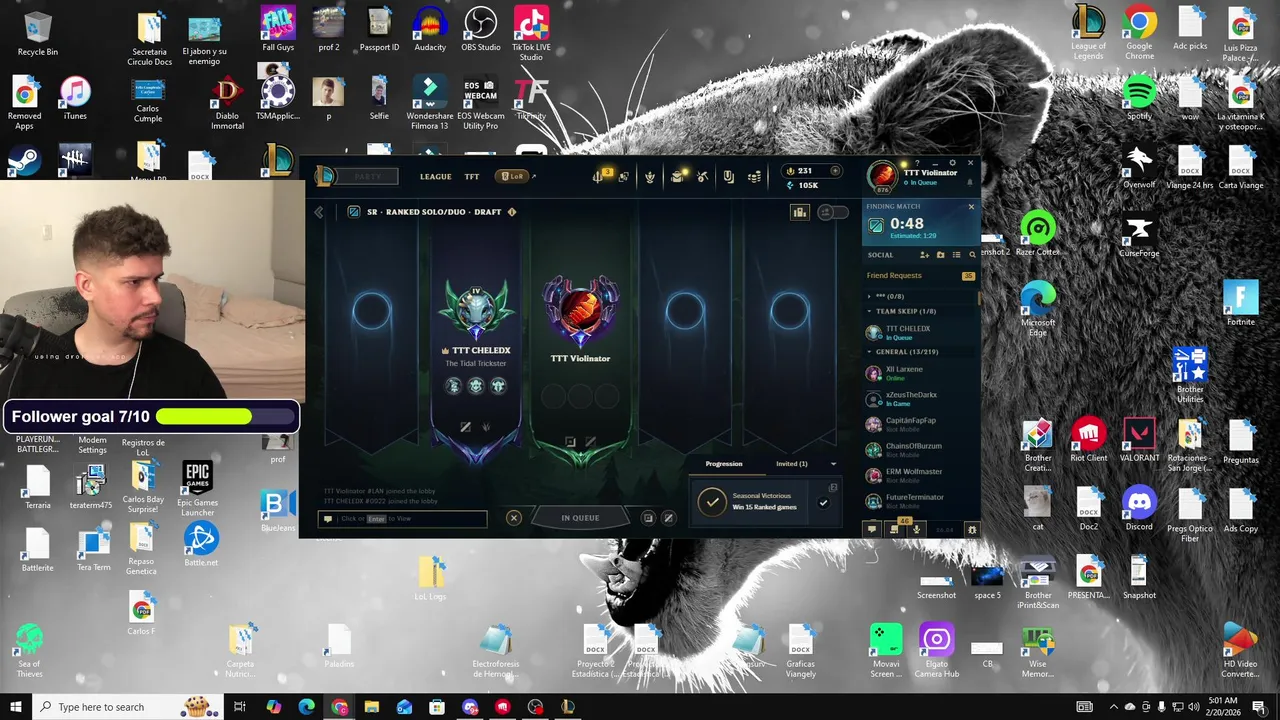Open chat with friend xZeusTheDarkx

920,399
